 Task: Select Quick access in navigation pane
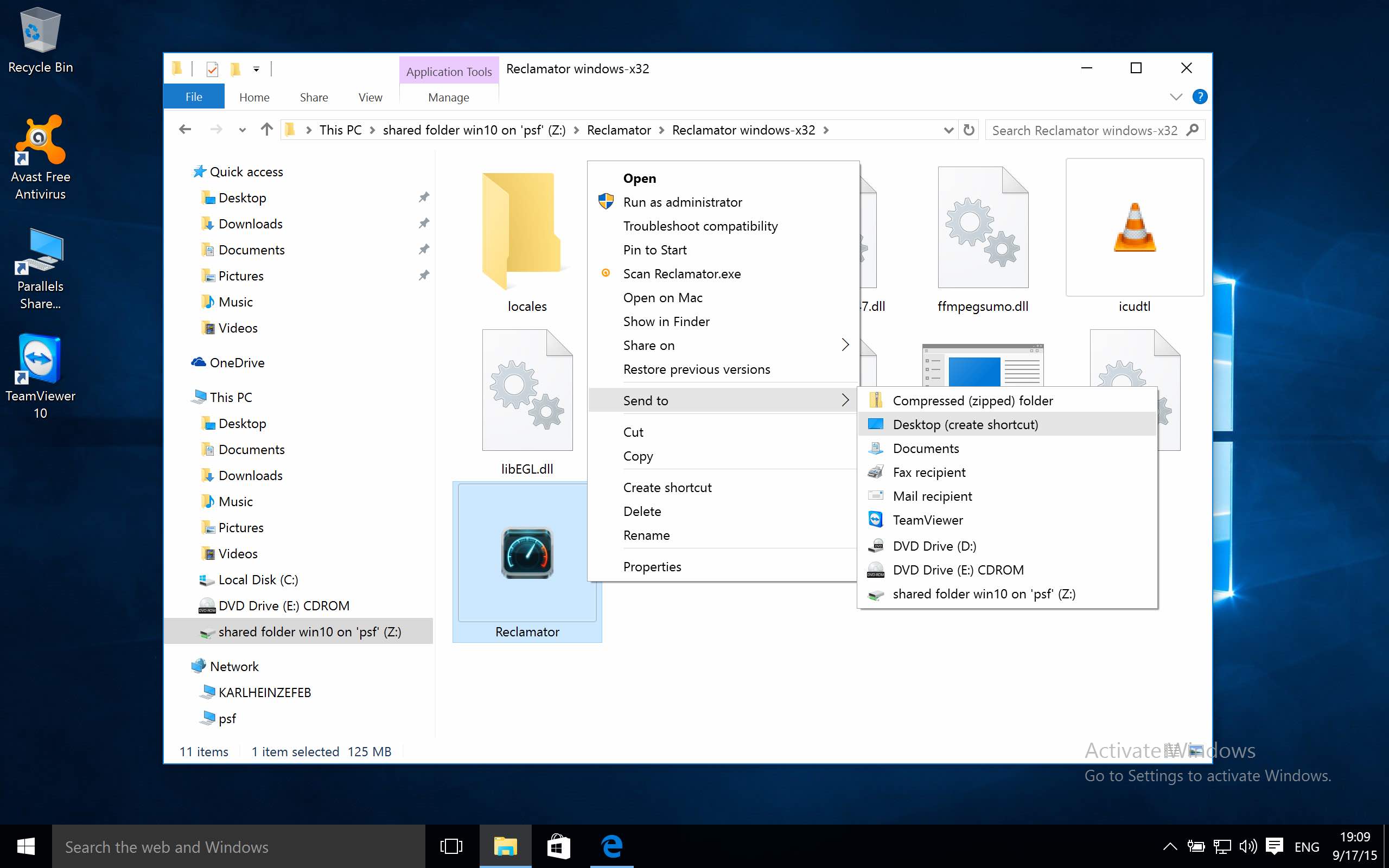click(x=246, y=171)
